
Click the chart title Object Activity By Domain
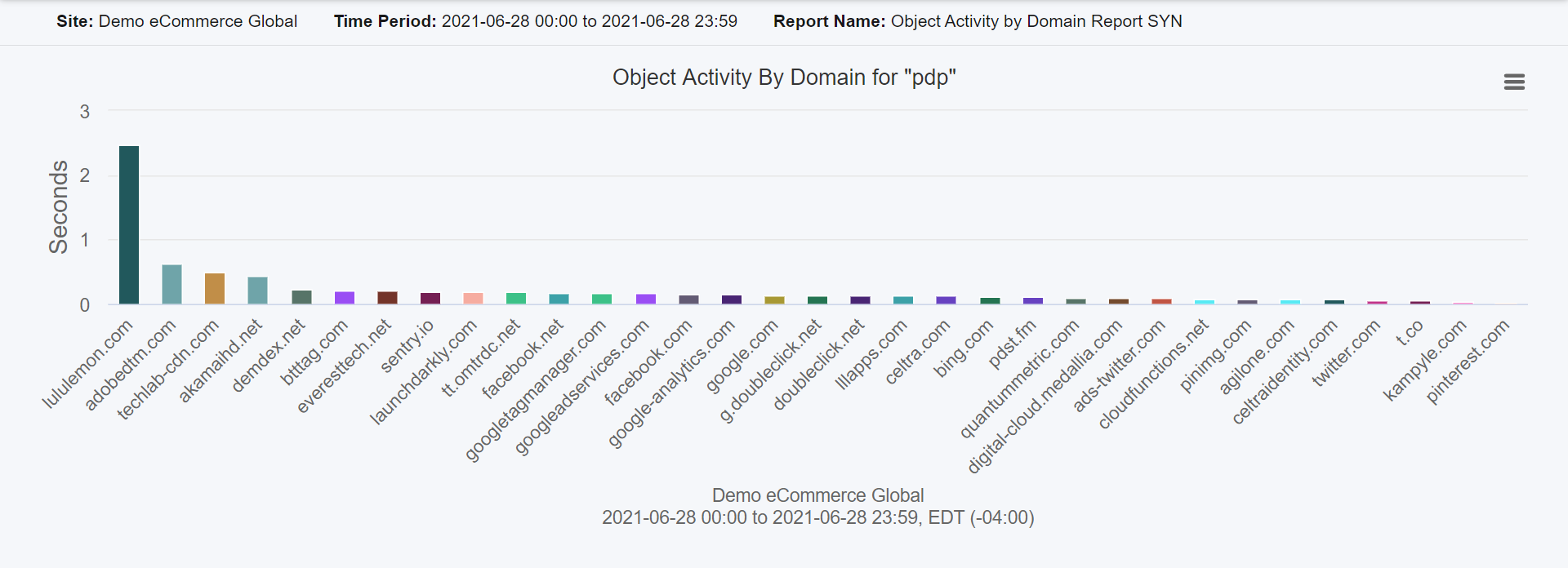click(x=784, y=78)
